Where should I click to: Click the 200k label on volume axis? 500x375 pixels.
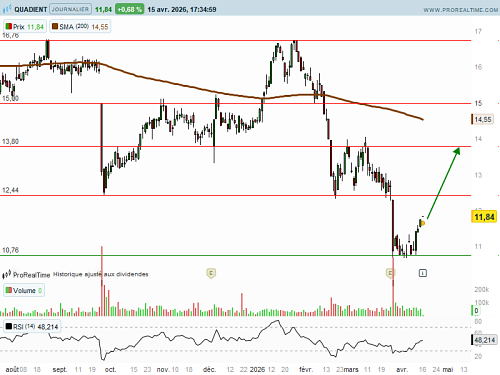(x=482, y=290)
